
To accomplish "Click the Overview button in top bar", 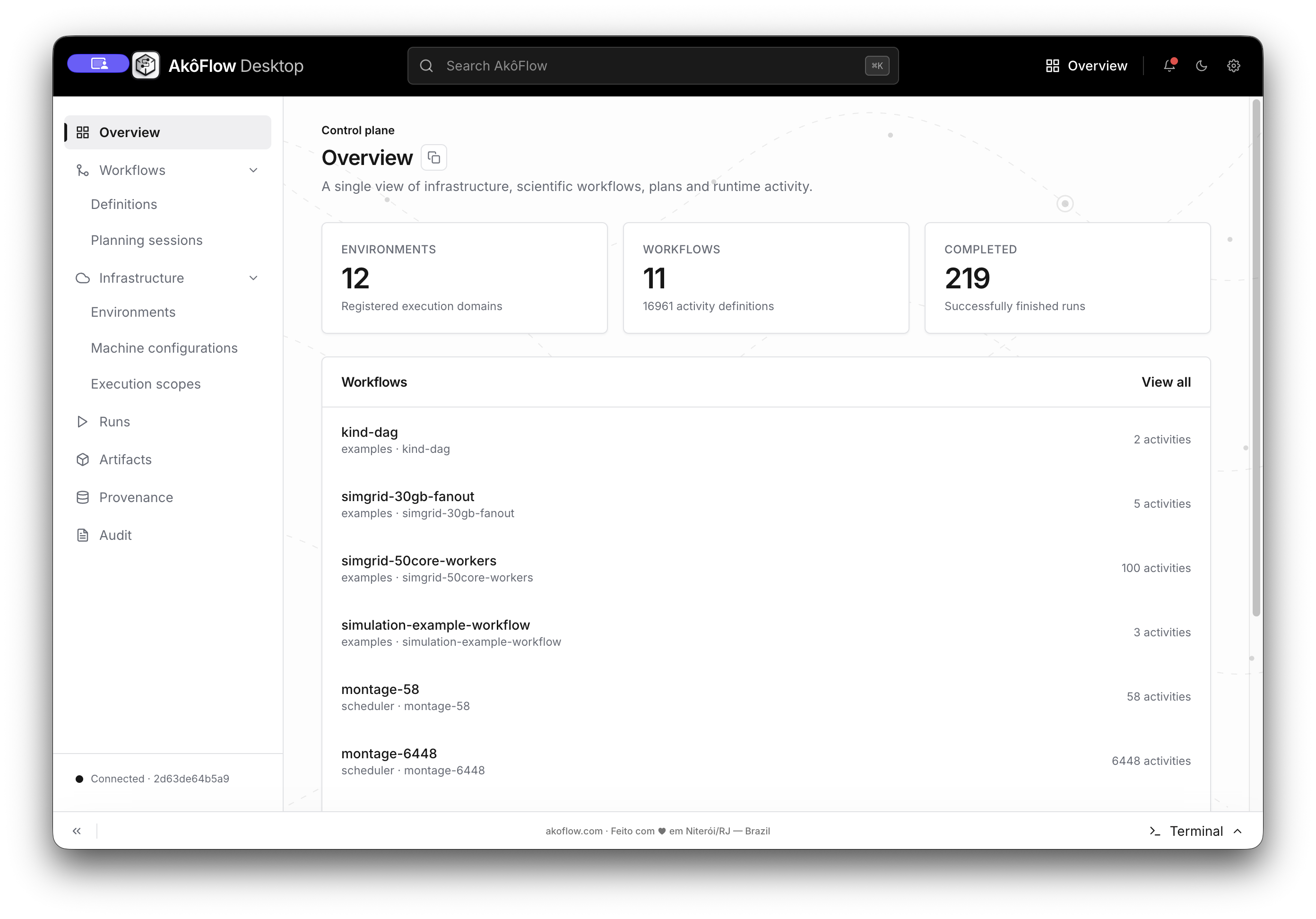I will point(1086,66).
